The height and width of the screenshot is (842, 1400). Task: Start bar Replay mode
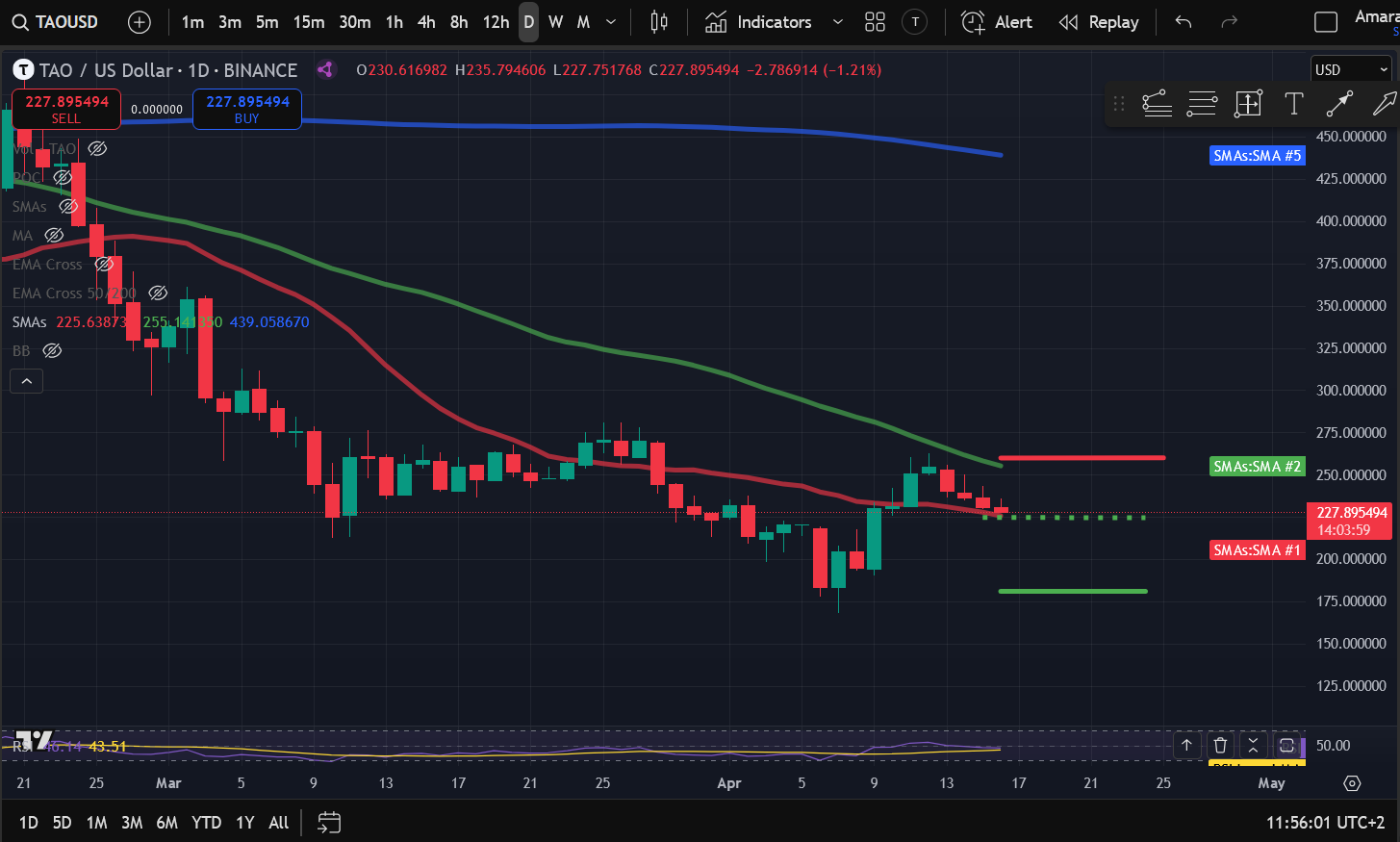(1099, 22)
